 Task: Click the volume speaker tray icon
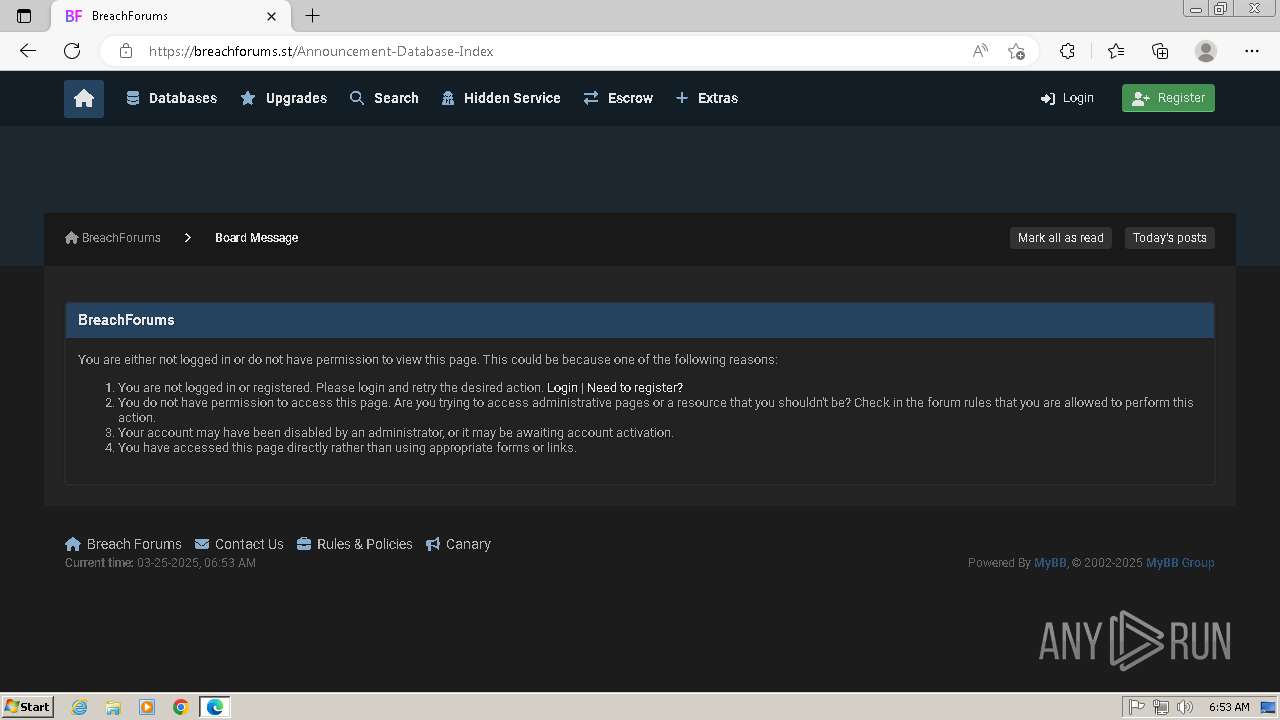[1185, 707]
